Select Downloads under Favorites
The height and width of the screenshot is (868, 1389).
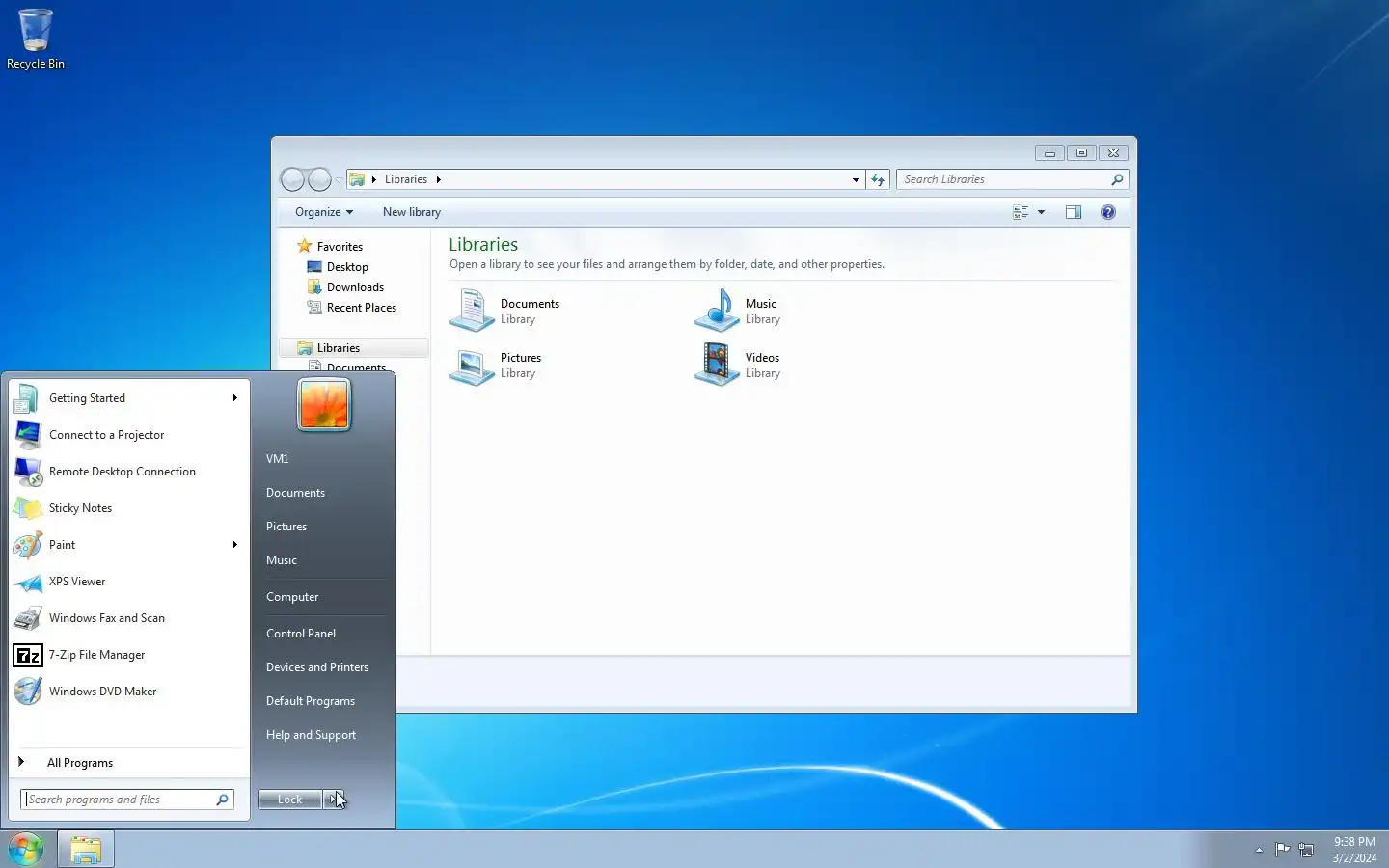point(355,287)
